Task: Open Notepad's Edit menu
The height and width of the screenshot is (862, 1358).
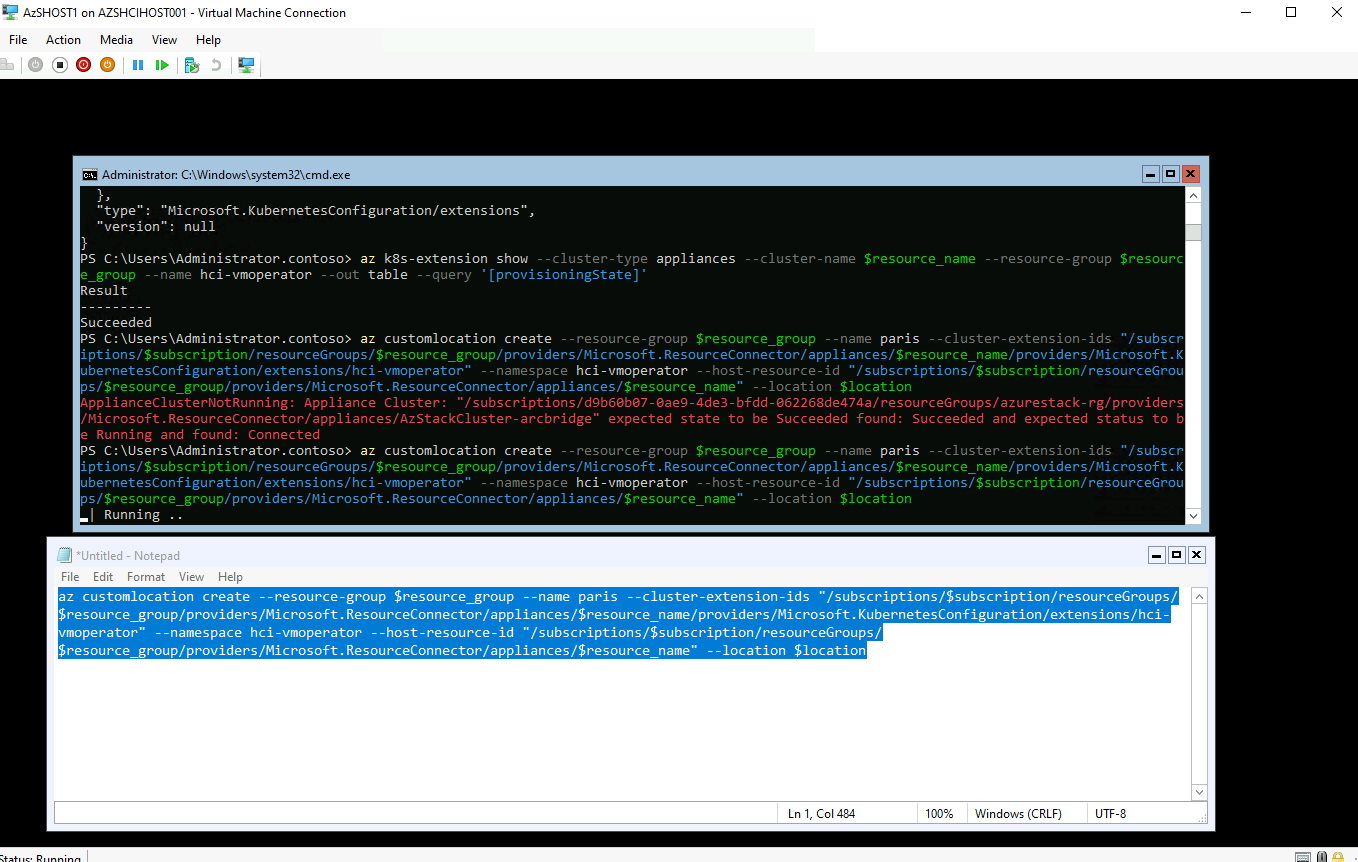Action: coord(103,577)
